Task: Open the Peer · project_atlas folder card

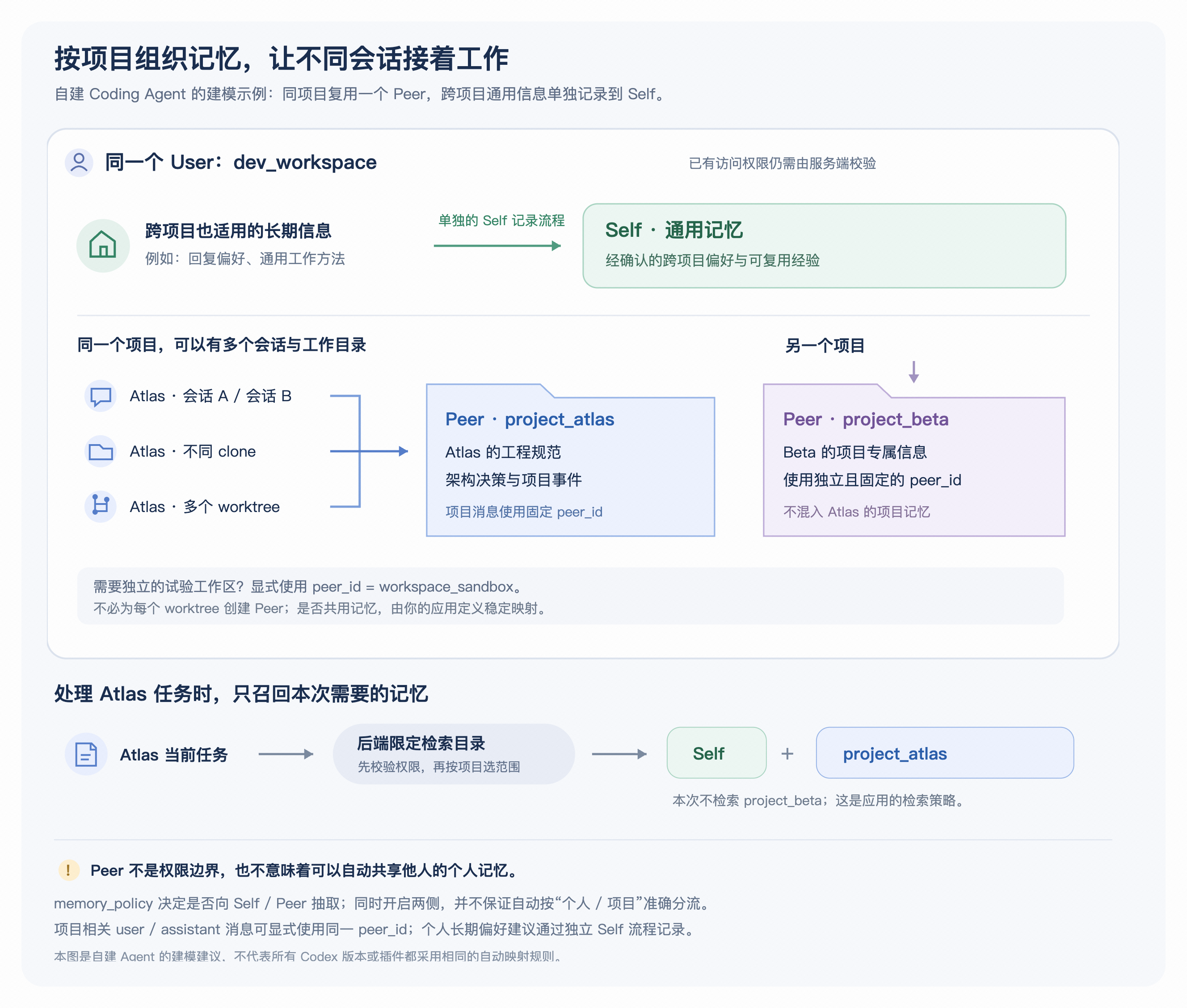Action: (x=570, y=460)
